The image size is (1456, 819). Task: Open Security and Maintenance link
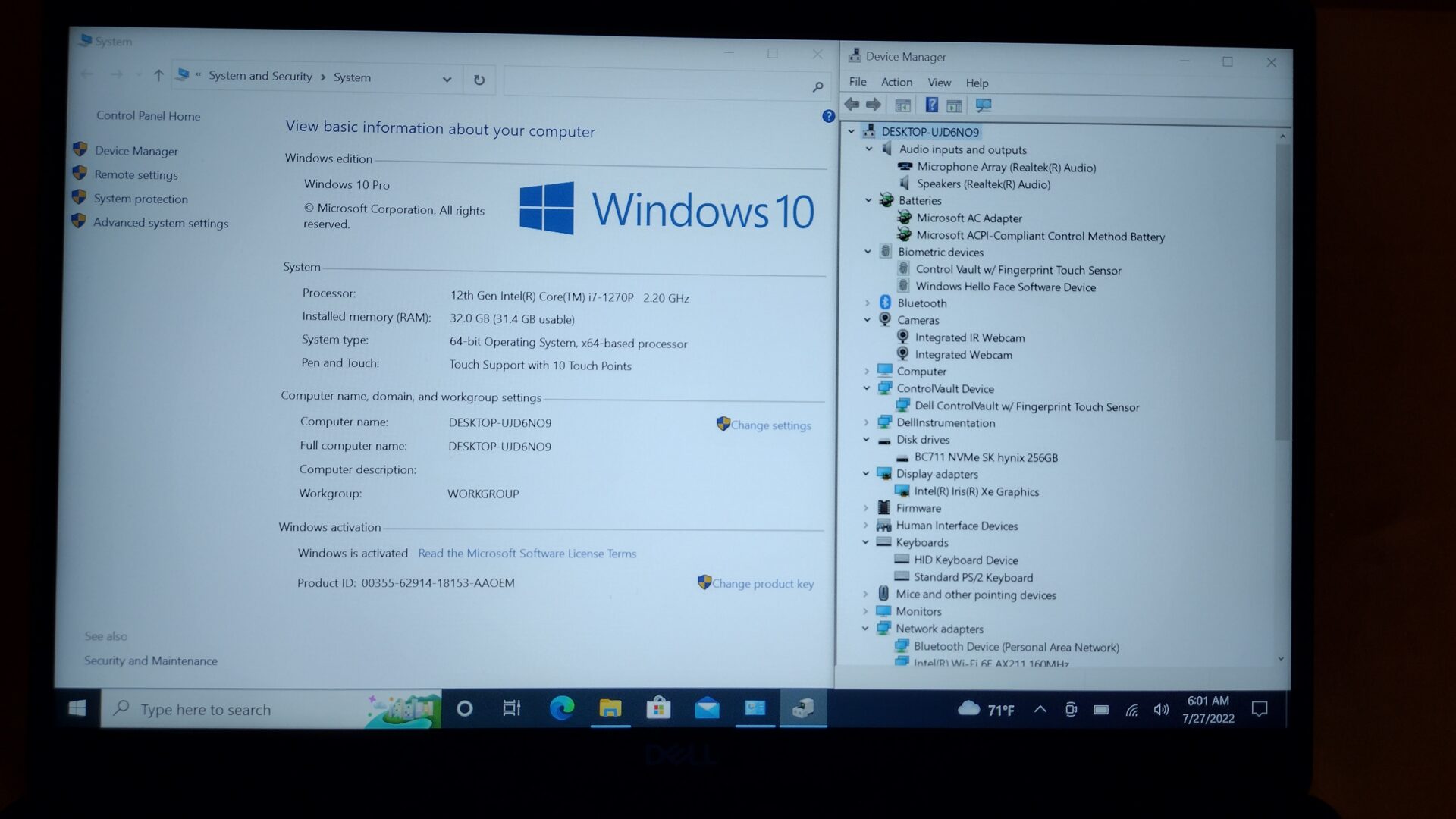150,661
